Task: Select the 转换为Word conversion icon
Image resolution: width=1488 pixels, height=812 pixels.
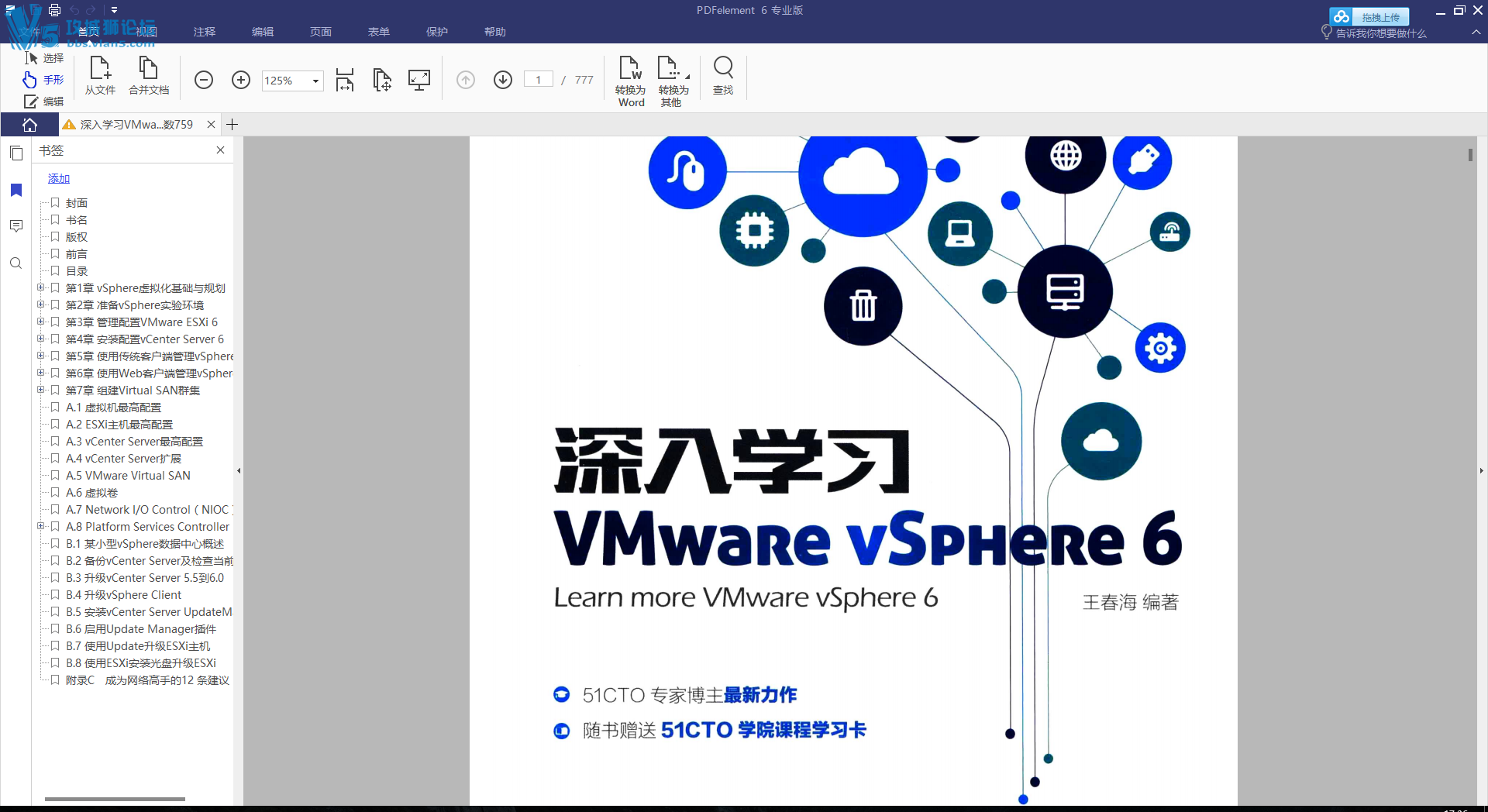Action: coord(630,77)
